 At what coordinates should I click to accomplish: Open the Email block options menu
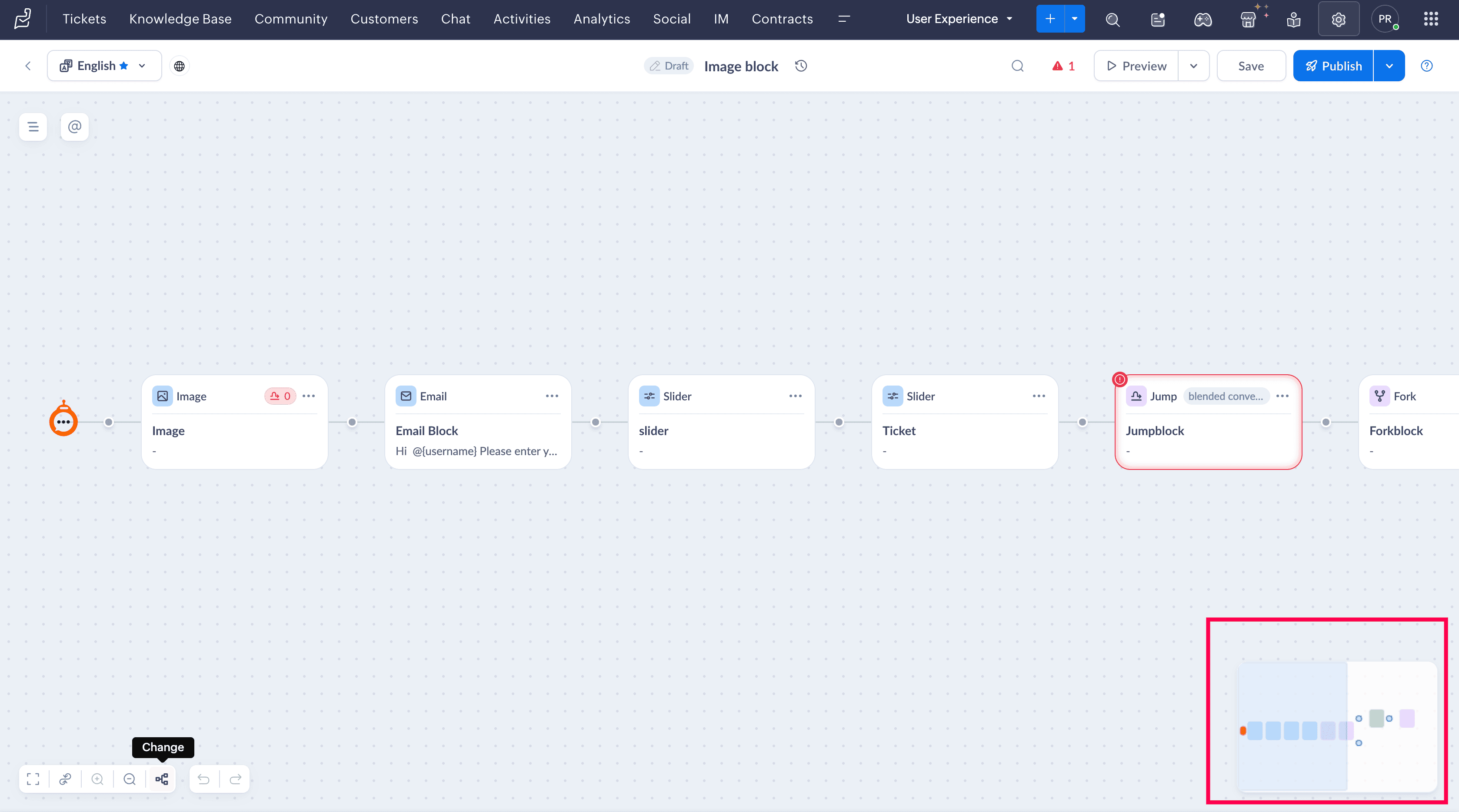pos(552,396)
